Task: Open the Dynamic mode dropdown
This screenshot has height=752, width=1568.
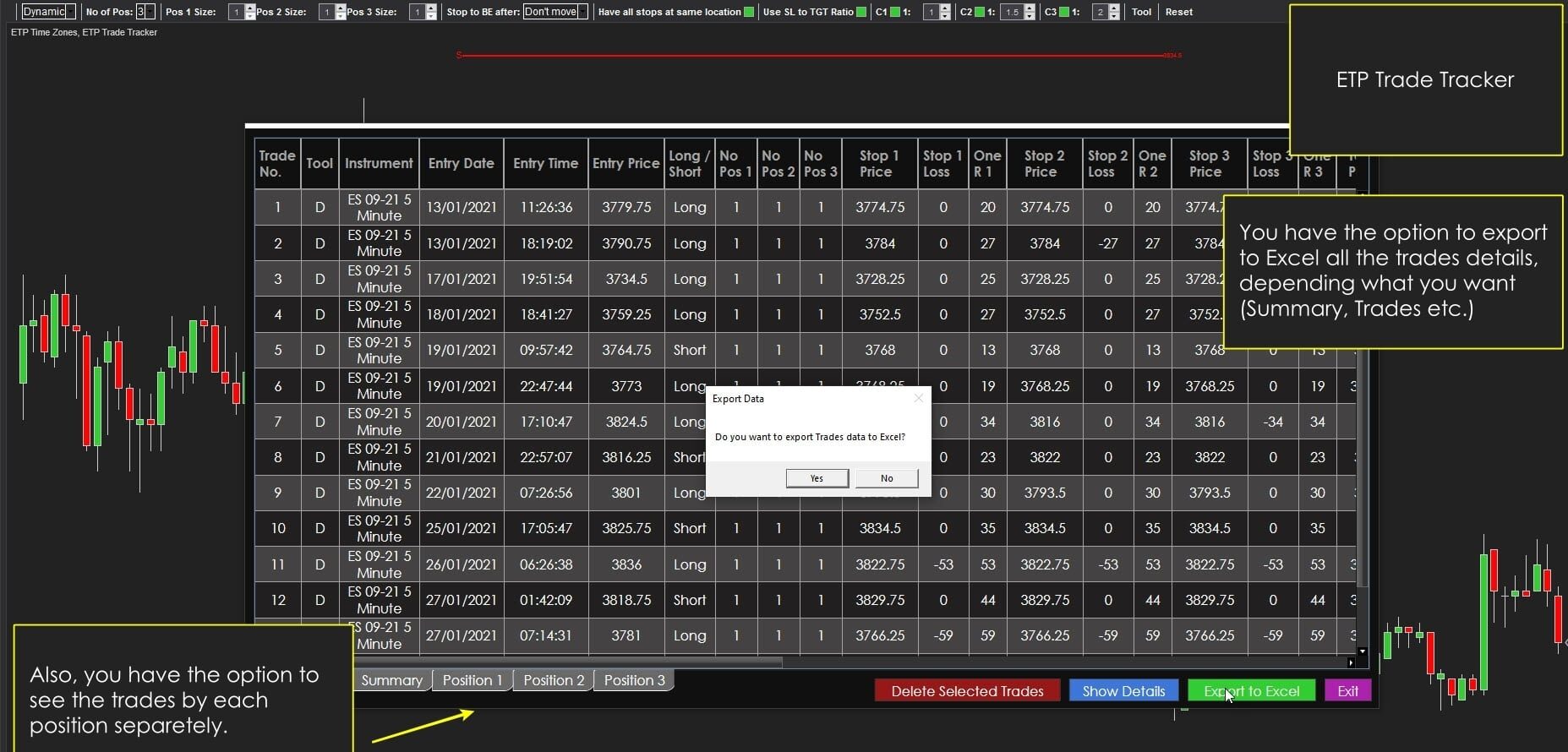Action: pos(48,12)
